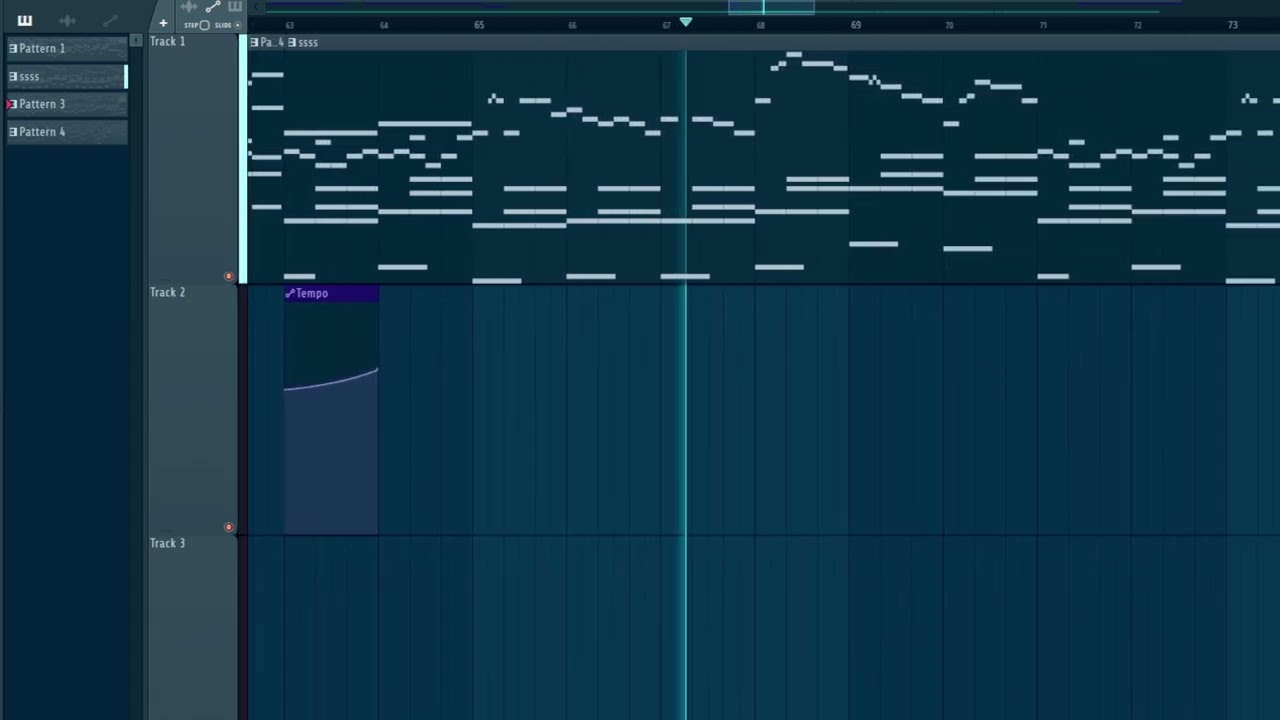Toggle Track 2 mute switch dot
Image resolution: width=1280 pixels, height=720 pixels.
pyautogui.click(x=229, y=527)
